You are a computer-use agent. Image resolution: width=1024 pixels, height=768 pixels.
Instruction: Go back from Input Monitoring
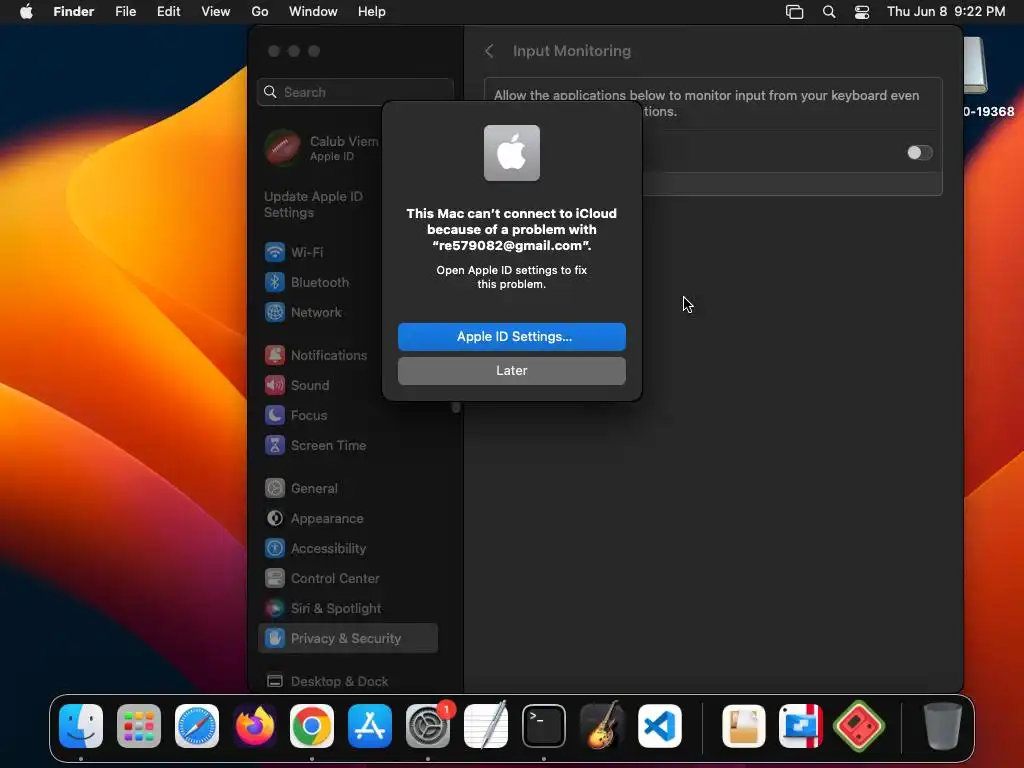click(489, 51)
